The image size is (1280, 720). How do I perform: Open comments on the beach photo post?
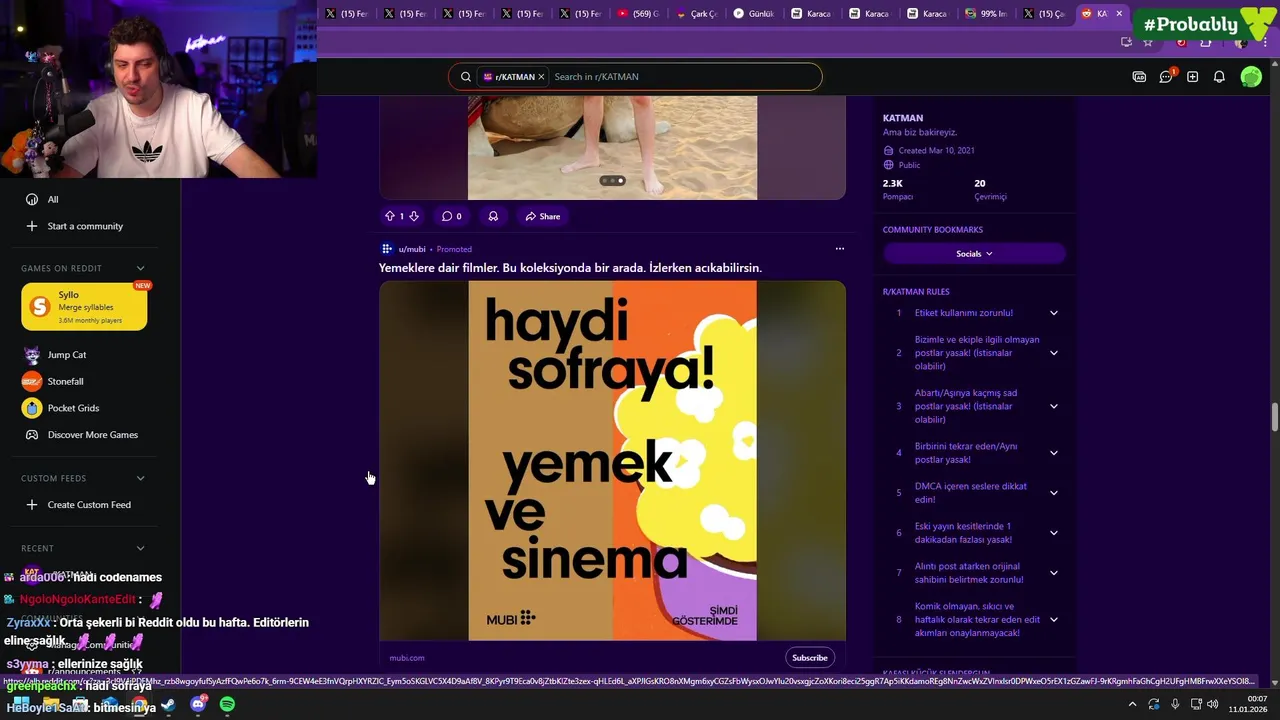coord(452,216)
